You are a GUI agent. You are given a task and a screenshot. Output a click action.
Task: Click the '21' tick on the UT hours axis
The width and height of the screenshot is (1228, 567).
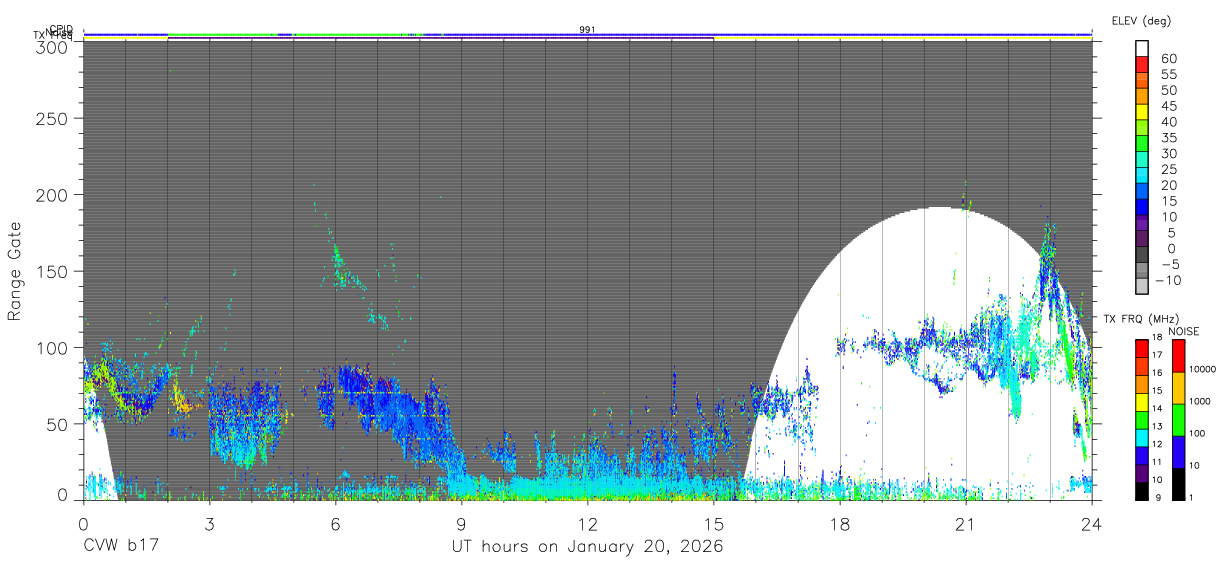(965, 522)
